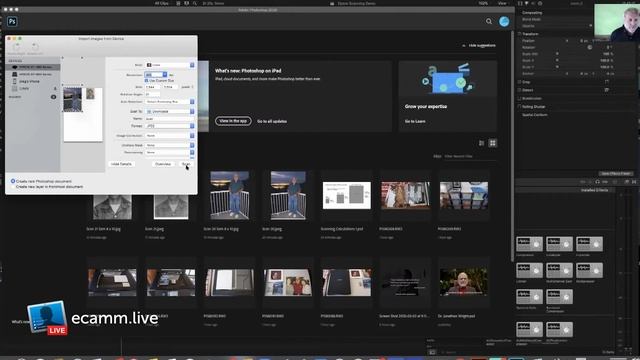The image size is (640, 360).
Task: Open the View menu in Final Cut viewer
Action: (x=502, y=3)
